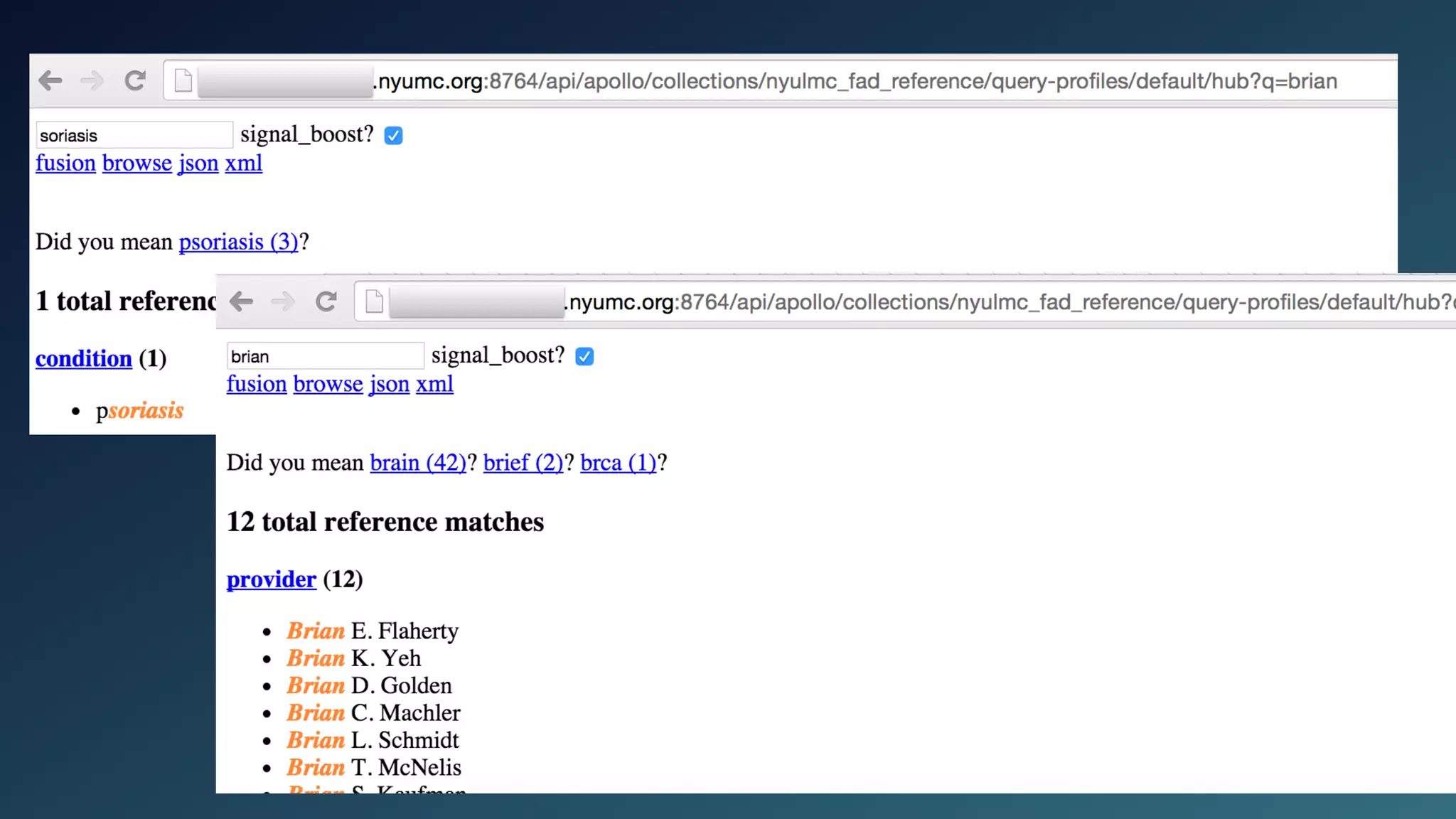Open the provider category link
1456x819 pixels.
271,579
